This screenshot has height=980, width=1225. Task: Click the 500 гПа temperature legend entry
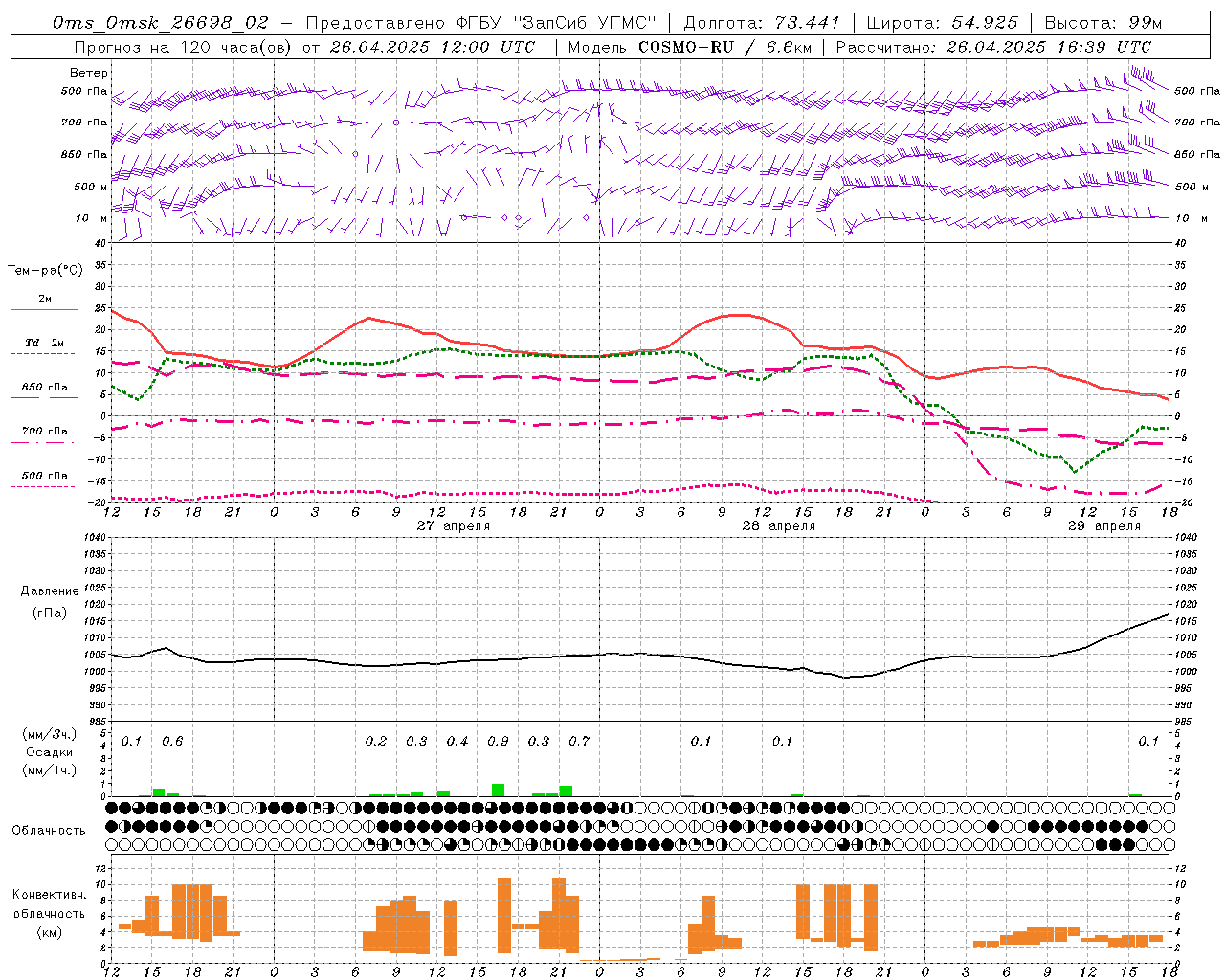click(x=45, y=479)
